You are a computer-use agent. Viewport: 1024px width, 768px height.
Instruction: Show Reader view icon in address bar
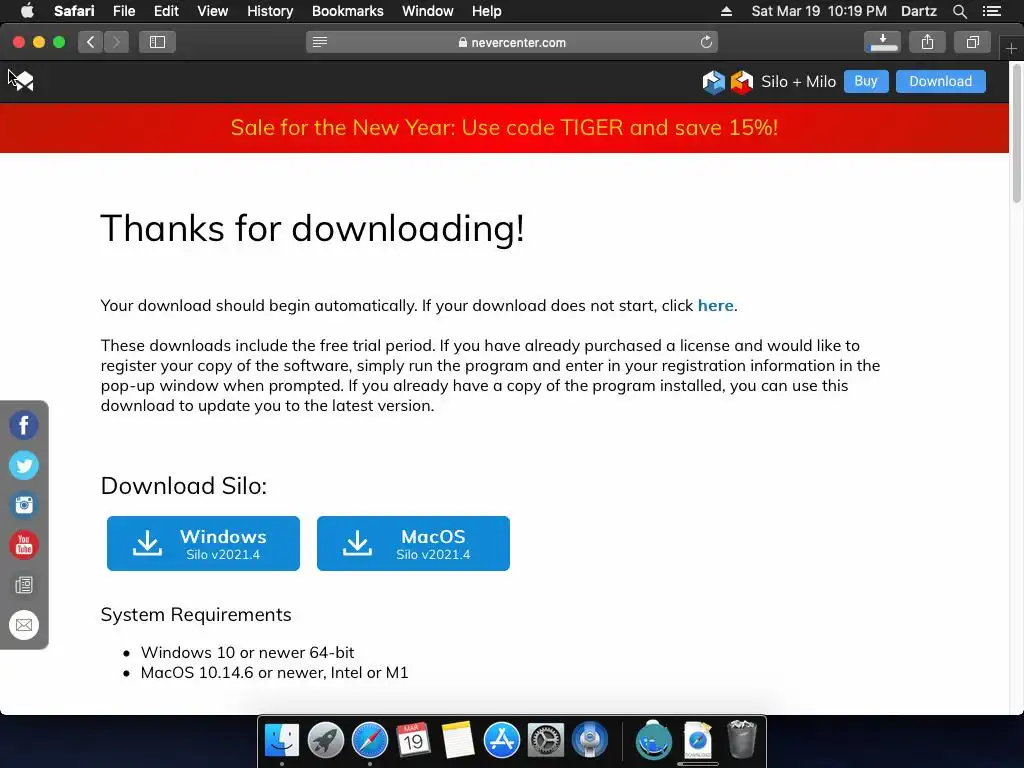tap(320, 42)
